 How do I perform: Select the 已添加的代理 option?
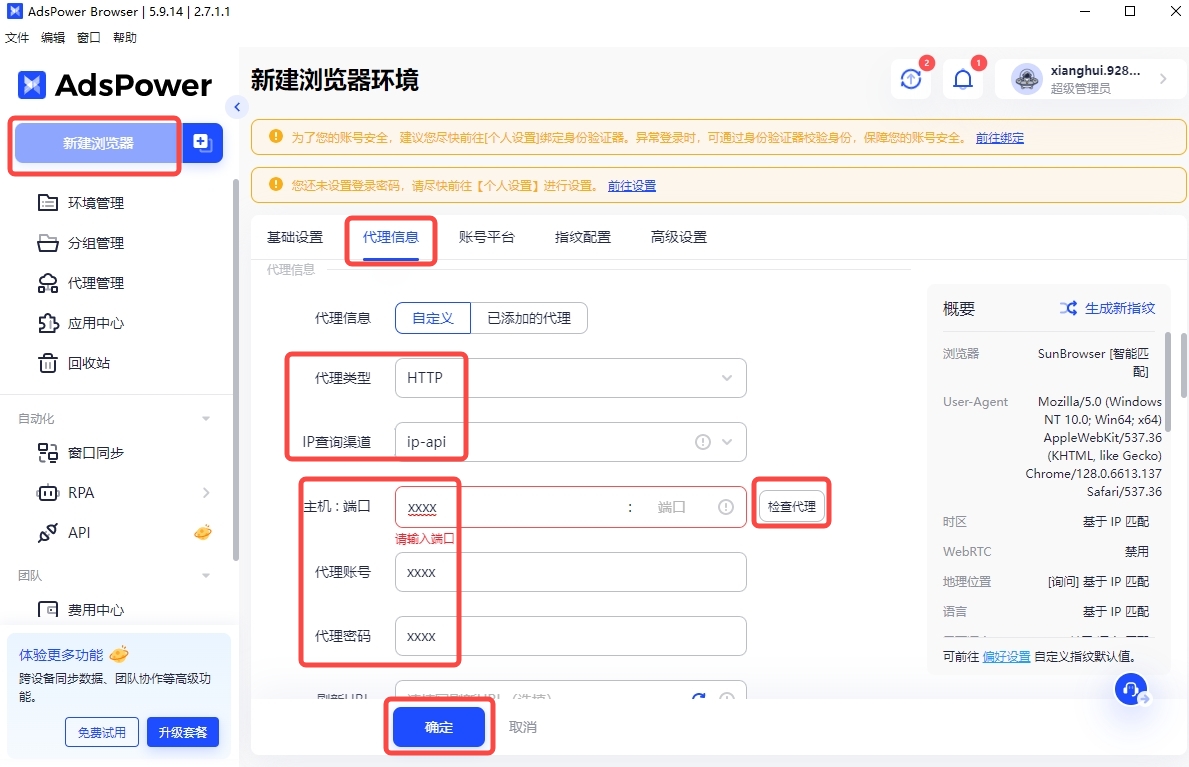[529, 318]
